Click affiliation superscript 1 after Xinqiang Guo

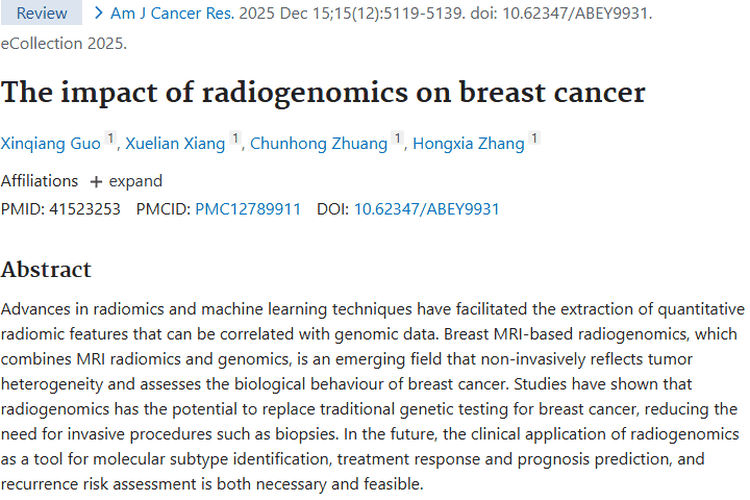pyautogui.click(x=110, y=139)
